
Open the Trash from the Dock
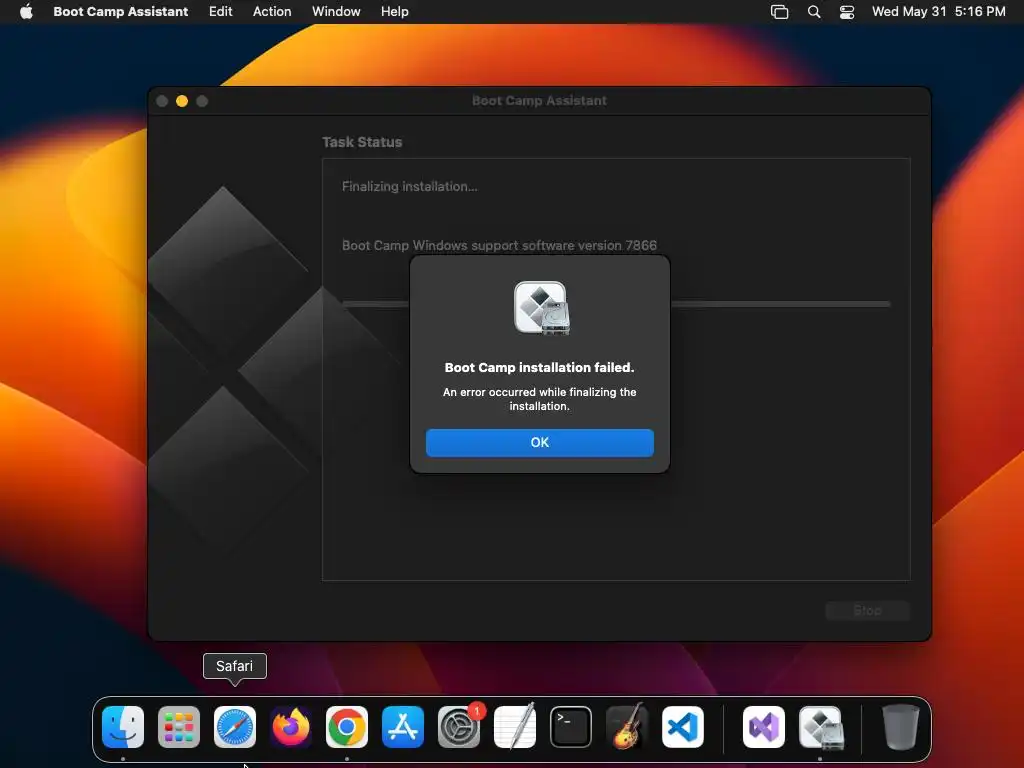pos(901,726)
